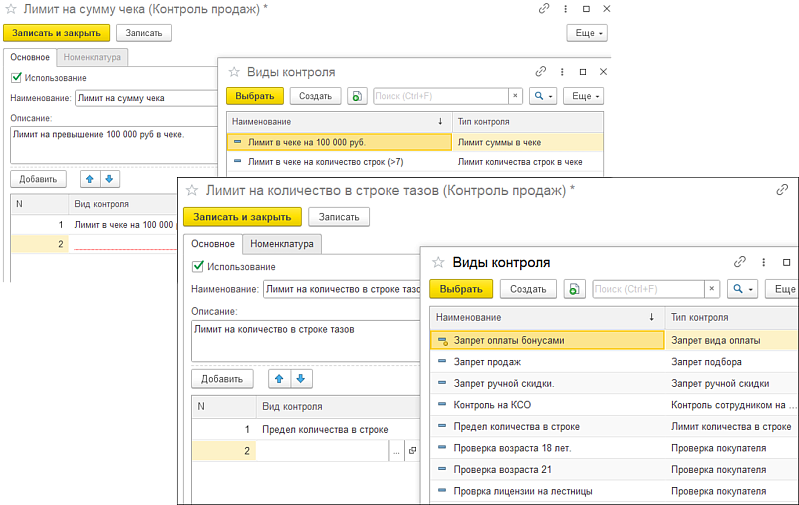The height and width of the screenshot is (505, 799).
Task: Click sort arrow in upper Наименование column header
Action: [440, 121]
